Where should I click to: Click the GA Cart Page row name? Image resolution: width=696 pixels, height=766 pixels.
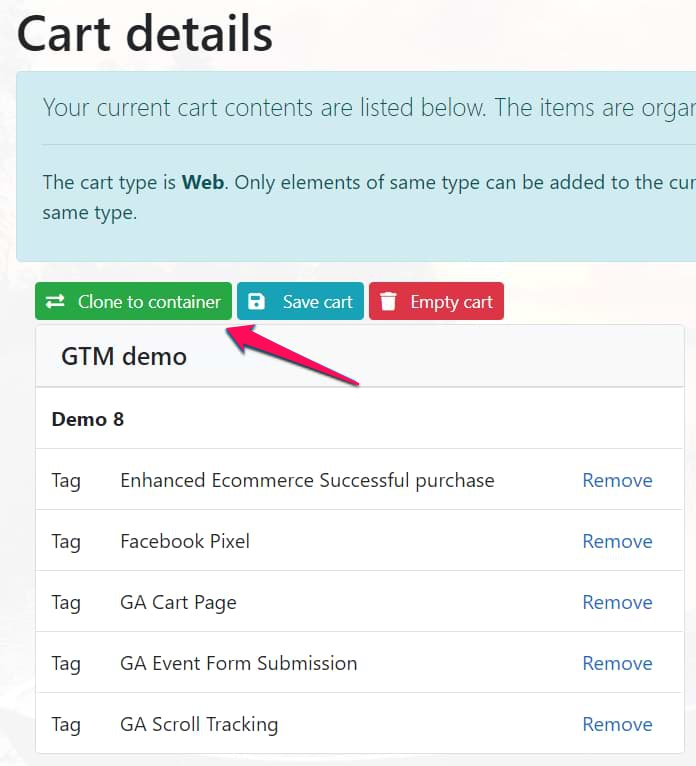coord(178,602)
